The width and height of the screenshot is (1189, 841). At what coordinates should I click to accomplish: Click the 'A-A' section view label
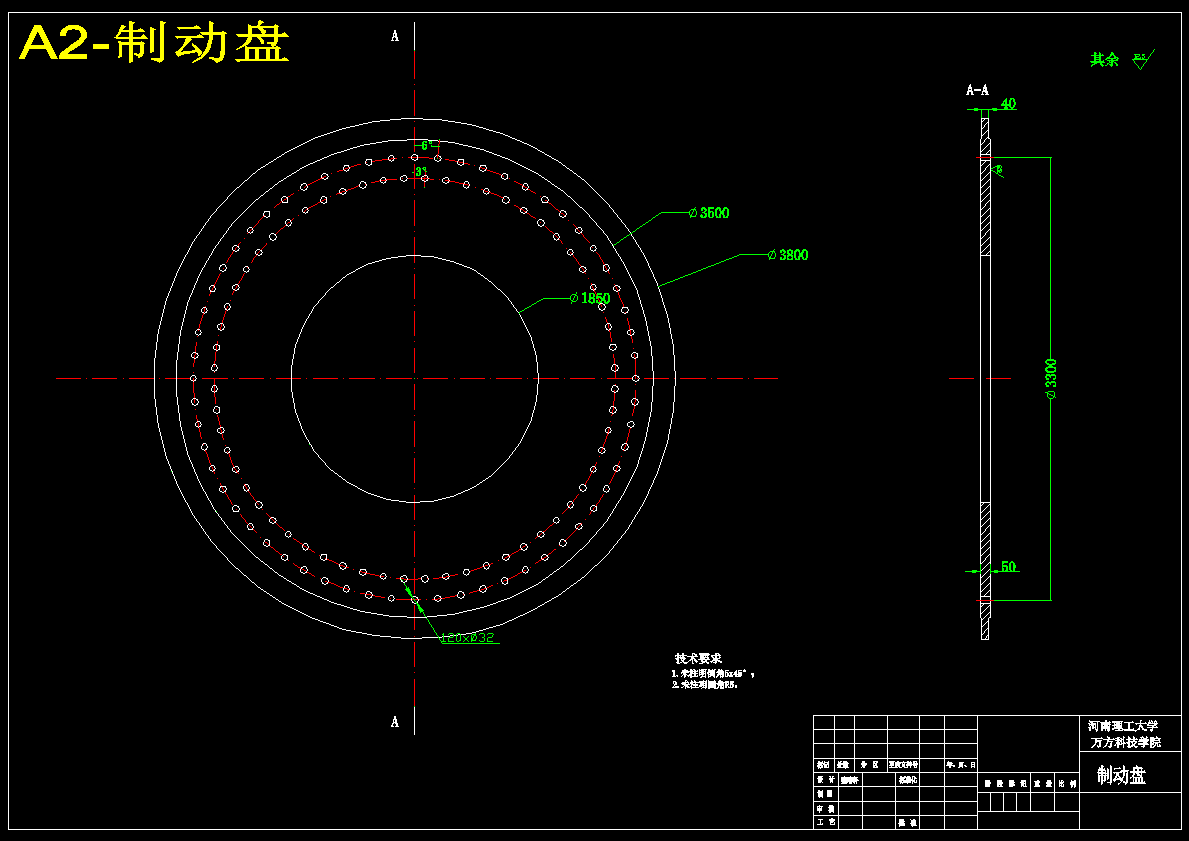977,90
